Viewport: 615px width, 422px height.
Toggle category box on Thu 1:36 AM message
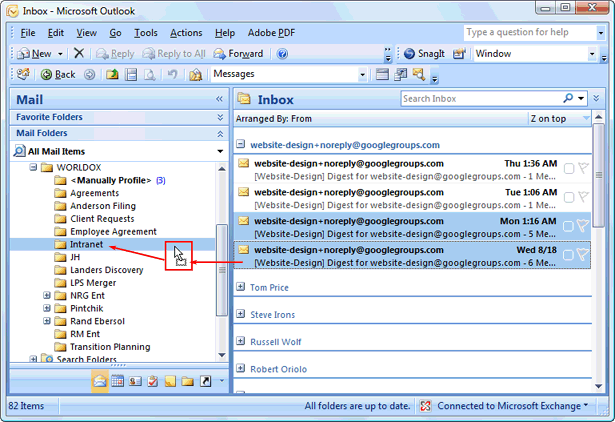569,169
